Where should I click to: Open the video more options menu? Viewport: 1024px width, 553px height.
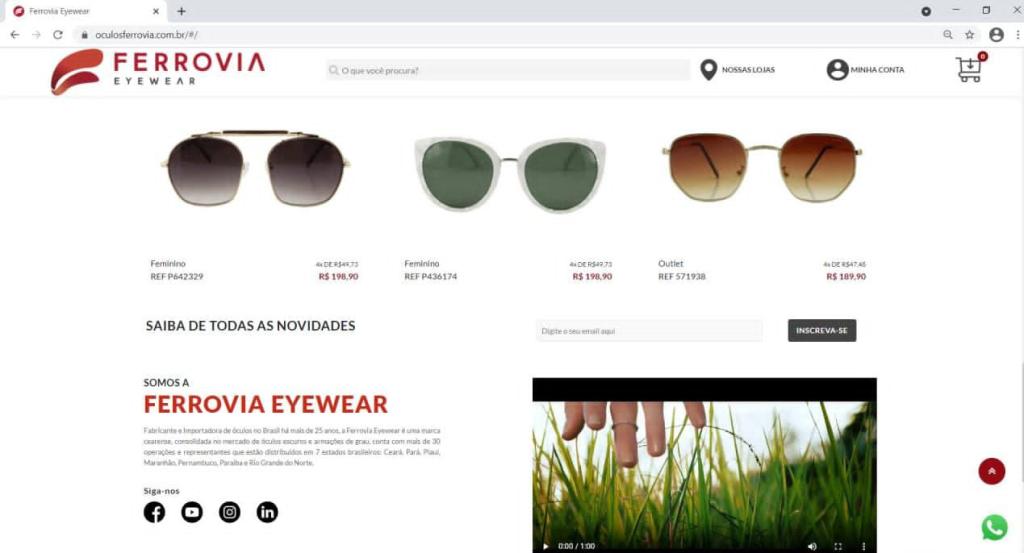pyautogui.click(x=863, y=546)
